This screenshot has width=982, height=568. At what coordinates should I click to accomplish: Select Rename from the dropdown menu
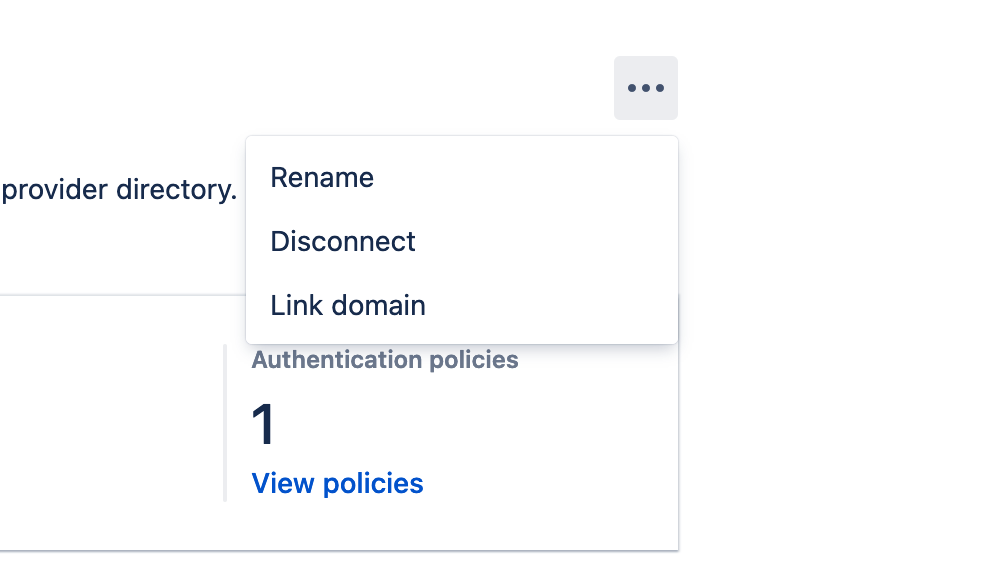pyautogui.click(x=322, y=177)
